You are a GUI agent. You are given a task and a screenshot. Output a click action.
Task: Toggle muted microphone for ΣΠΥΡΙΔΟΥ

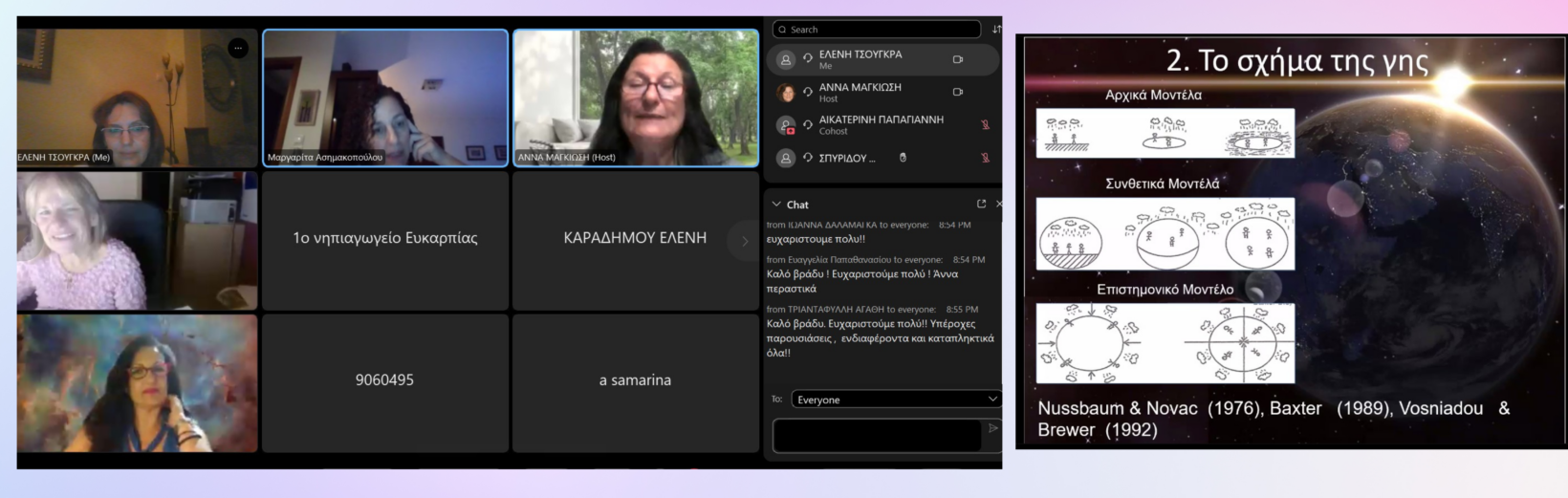coord(985,158)
